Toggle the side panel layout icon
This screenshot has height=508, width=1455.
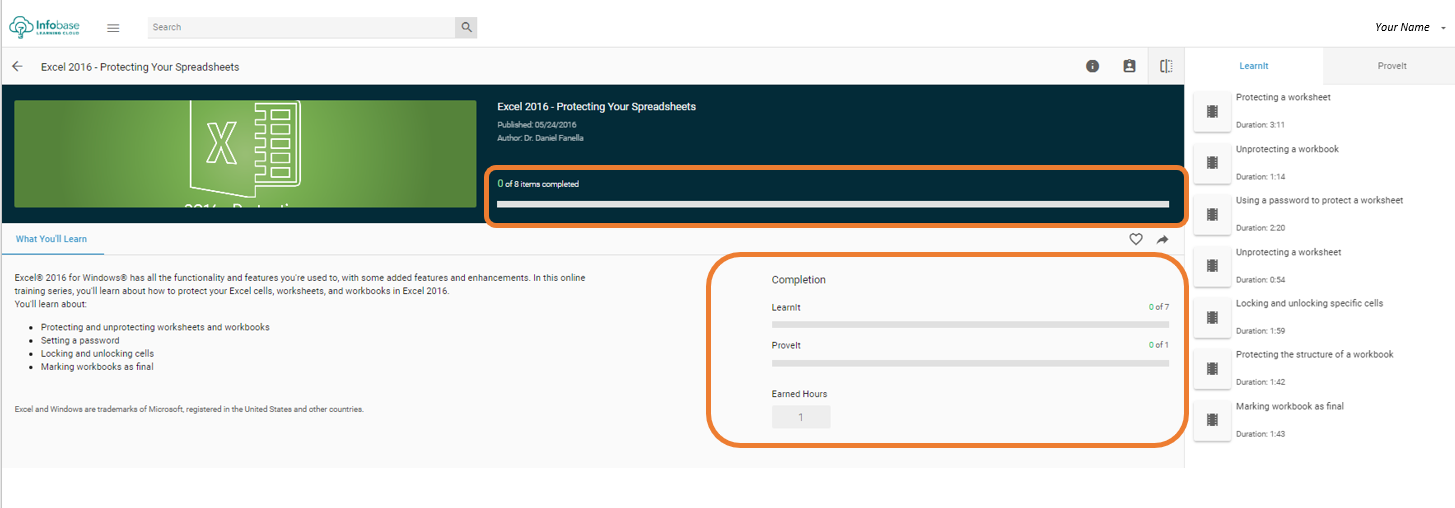pos(1166,66)
